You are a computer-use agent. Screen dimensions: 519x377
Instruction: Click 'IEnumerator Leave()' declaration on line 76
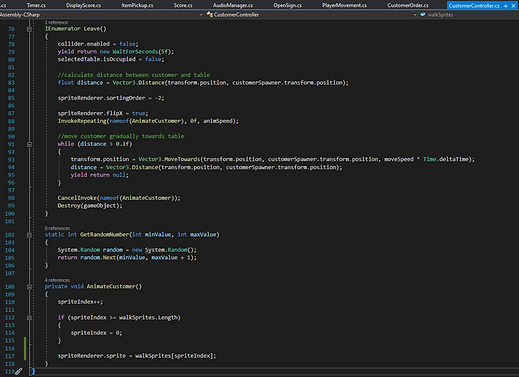coord(76,29)
